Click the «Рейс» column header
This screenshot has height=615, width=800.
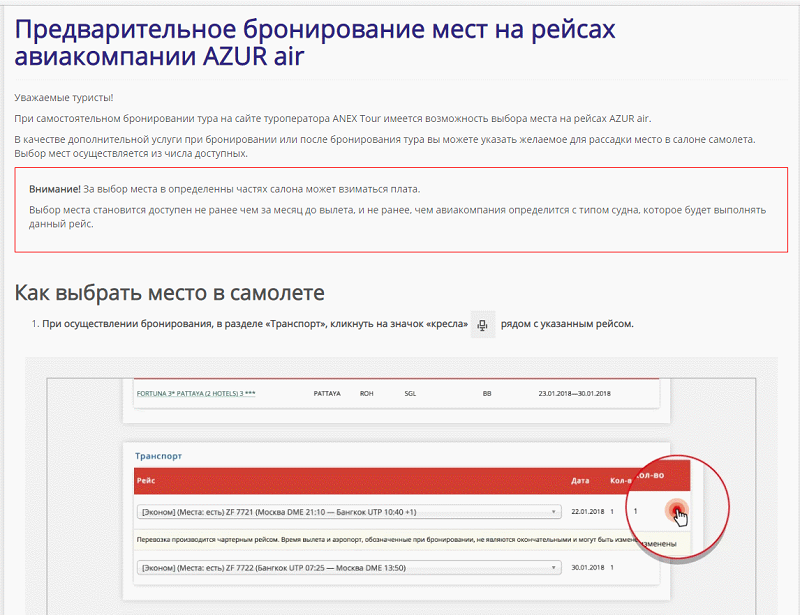click(146, 481)
